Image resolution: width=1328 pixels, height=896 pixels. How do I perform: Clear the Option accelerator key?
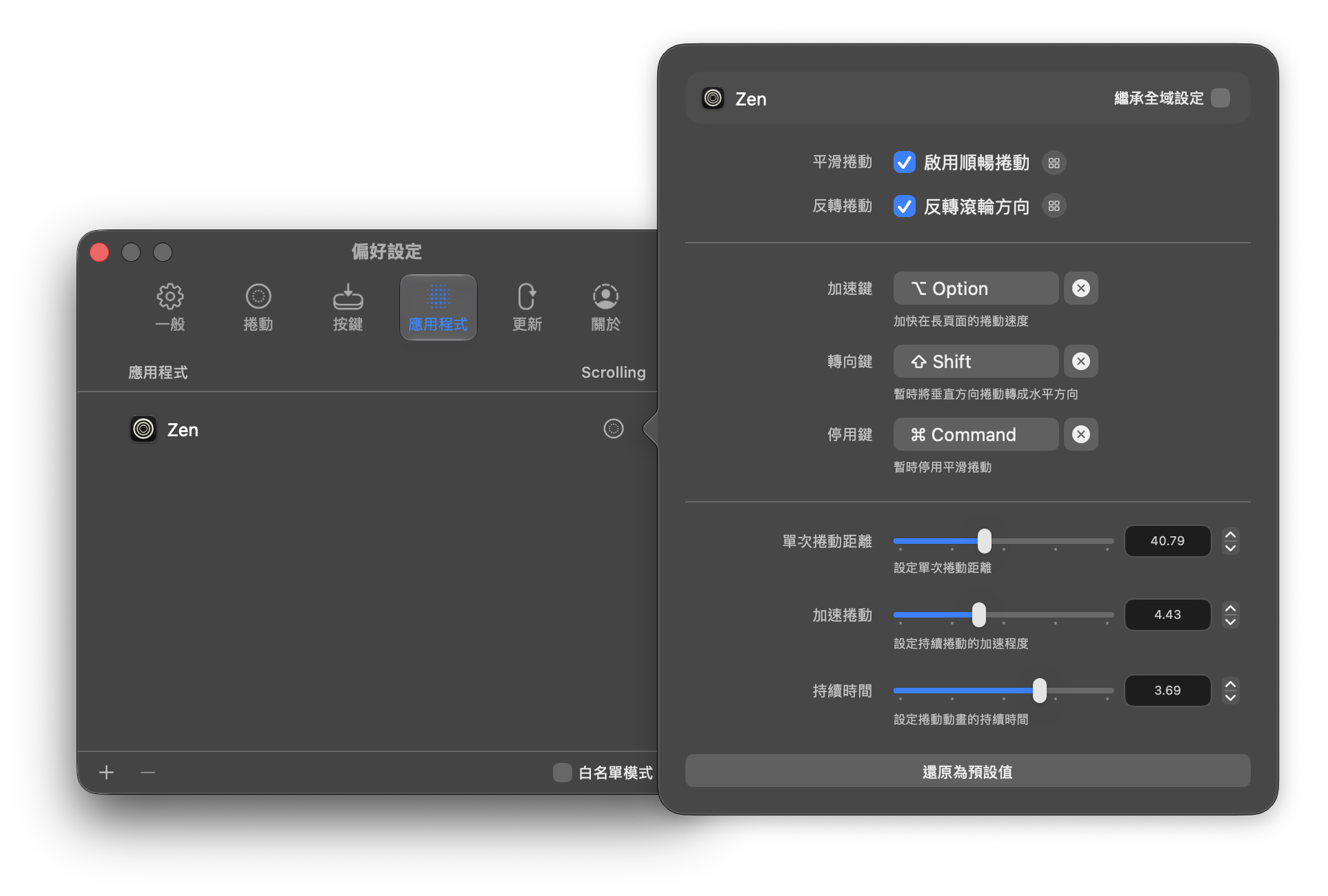click(1081, 288)
